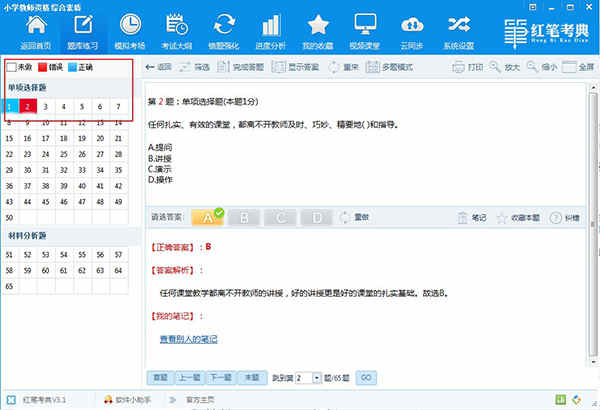The height and width of the screenshot is (410, 600).
Task: Open the 题库练习 tab
Action: tap(83, 31)
